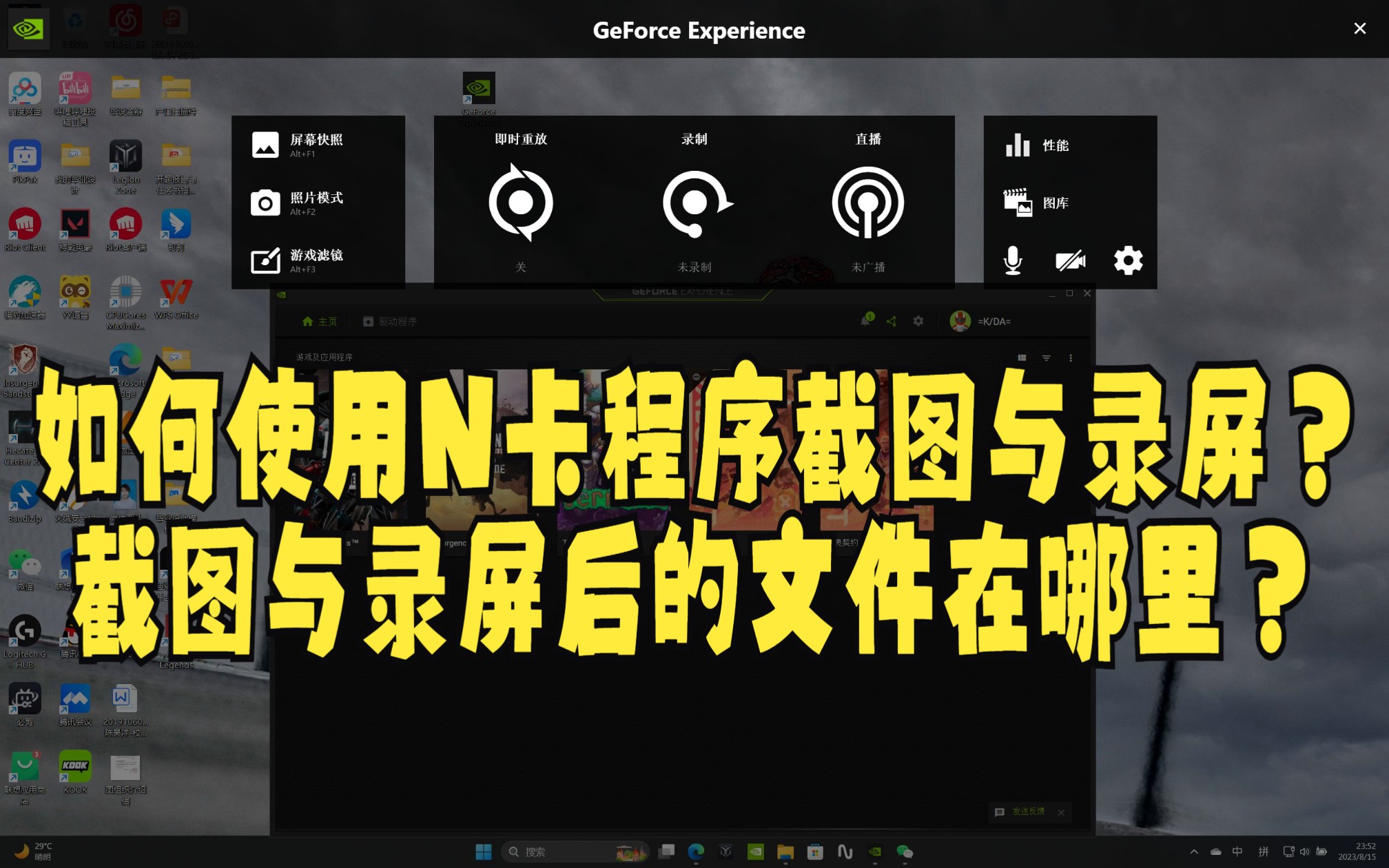Click the =K/DA= user avatar
This screenshot has height=868, width=1389.
click(960, 321)
